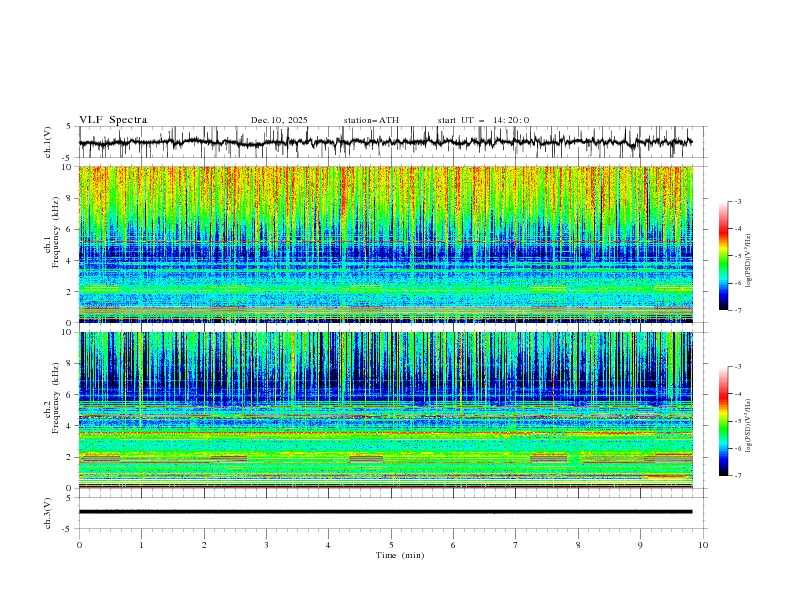Click the upper colorbar "log(PSD)(V²/Hz)" label
The height and width of the screenshot is (612, 792).
click(x=749, y=261)
